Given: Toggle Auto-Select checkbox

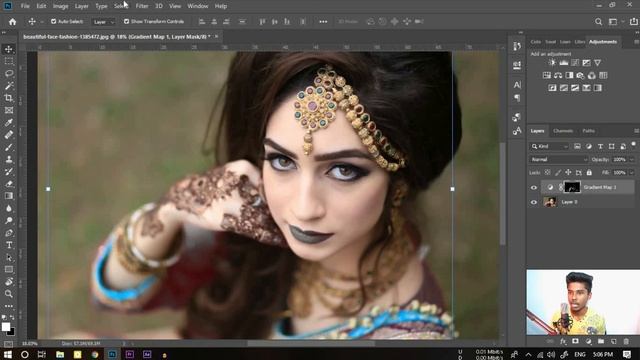Looking at the screenshot, I should [x=53, y=21].
